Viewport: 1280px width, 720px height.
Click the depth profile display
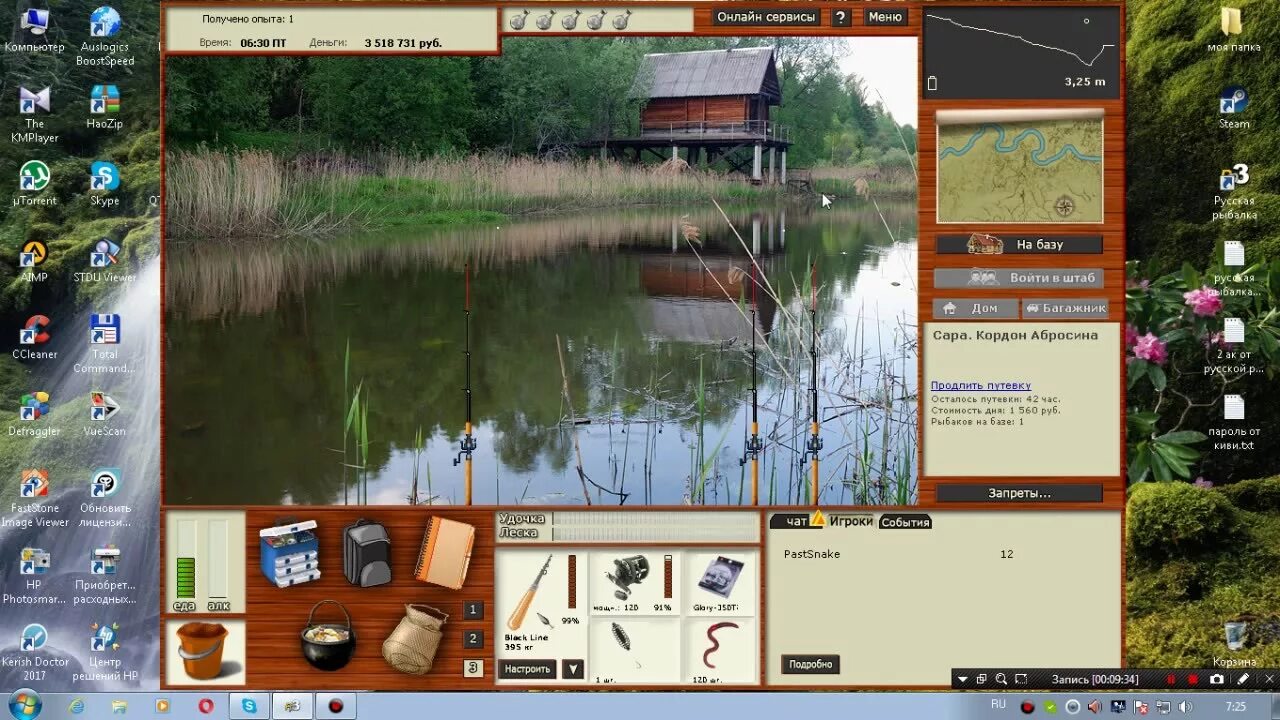point(1019,53)
